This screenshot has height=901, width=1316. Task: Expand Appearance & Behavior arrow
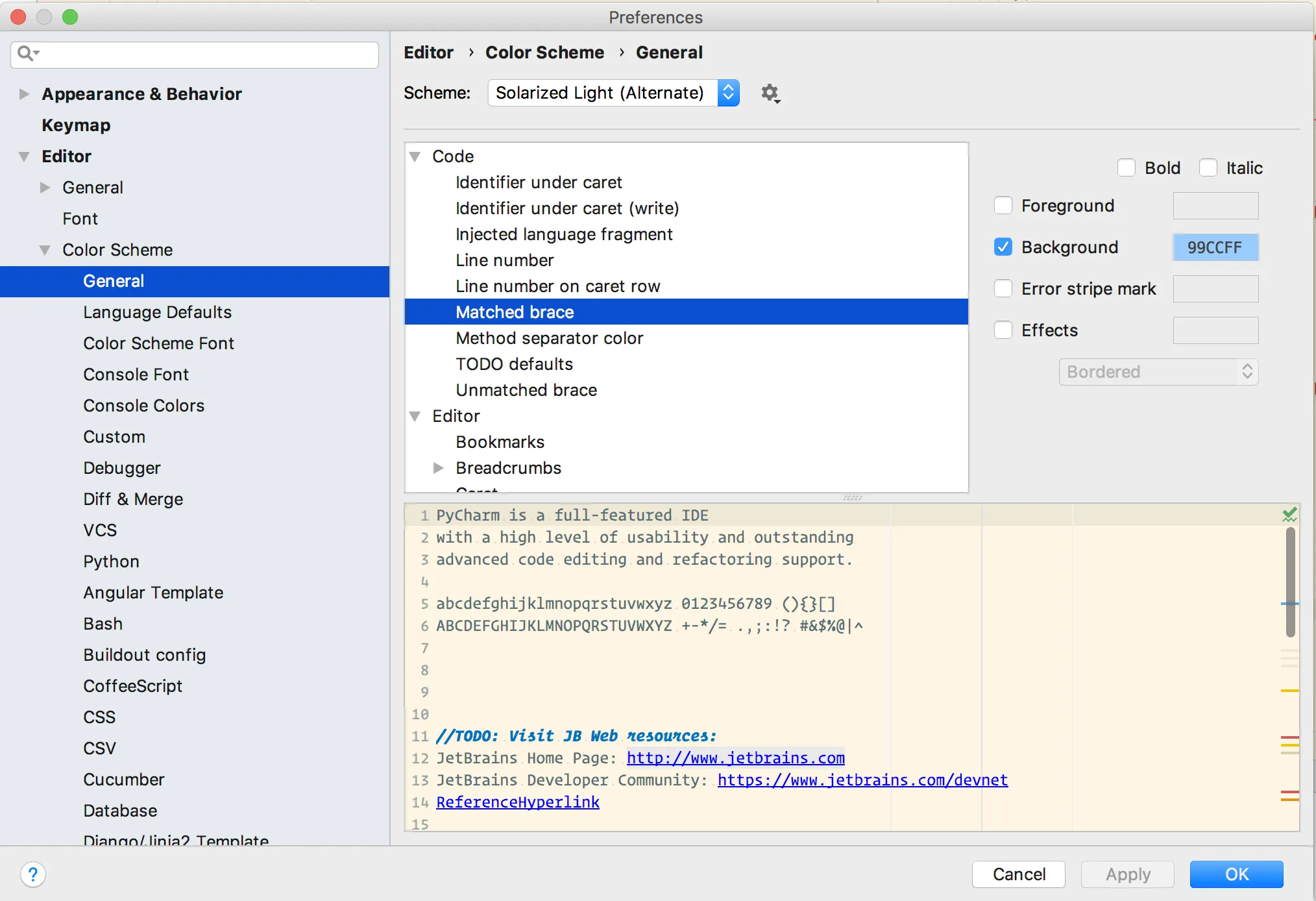coord(25,94)
